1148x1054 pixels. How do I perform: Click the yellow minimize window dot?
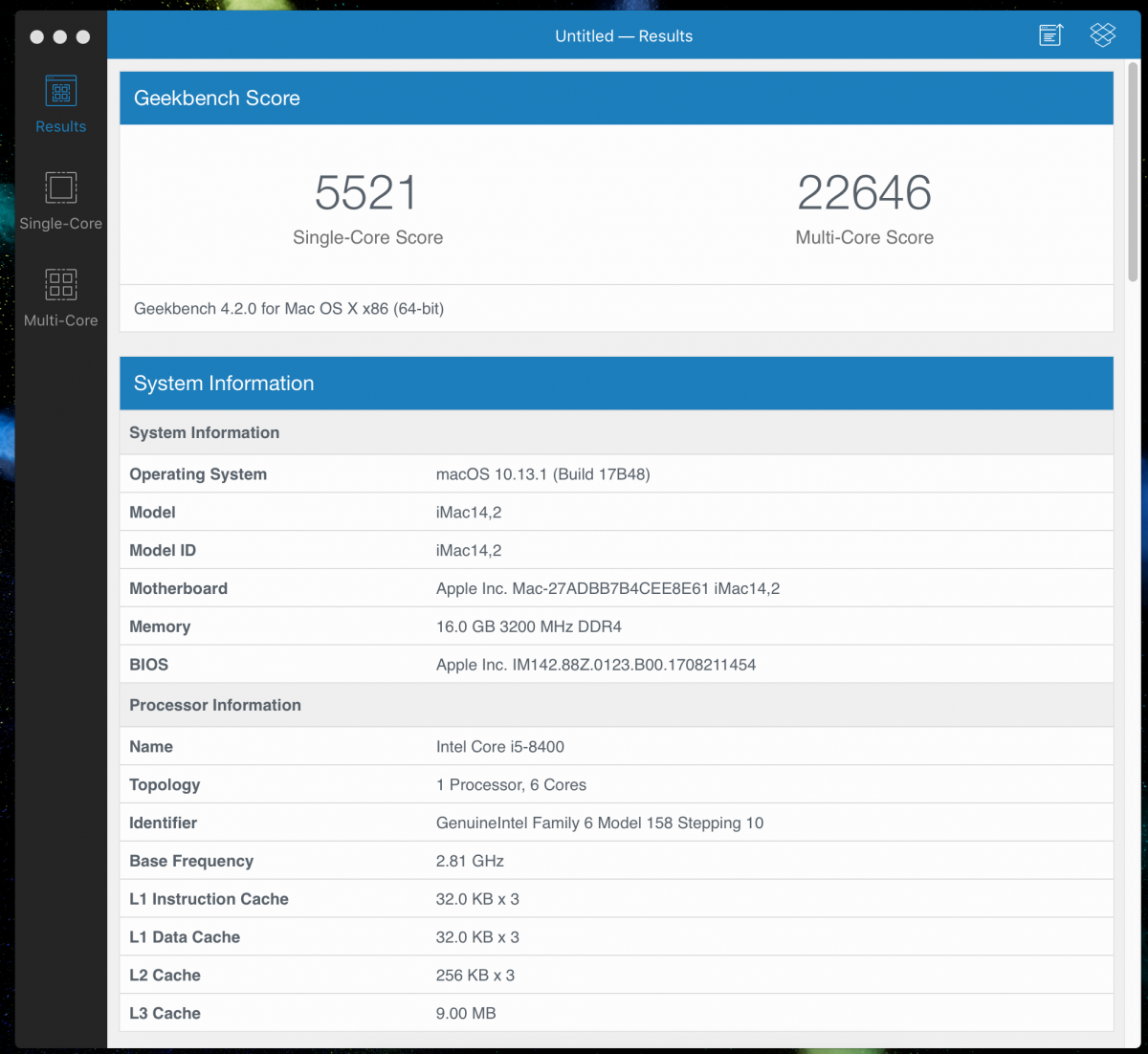[59, 36]
